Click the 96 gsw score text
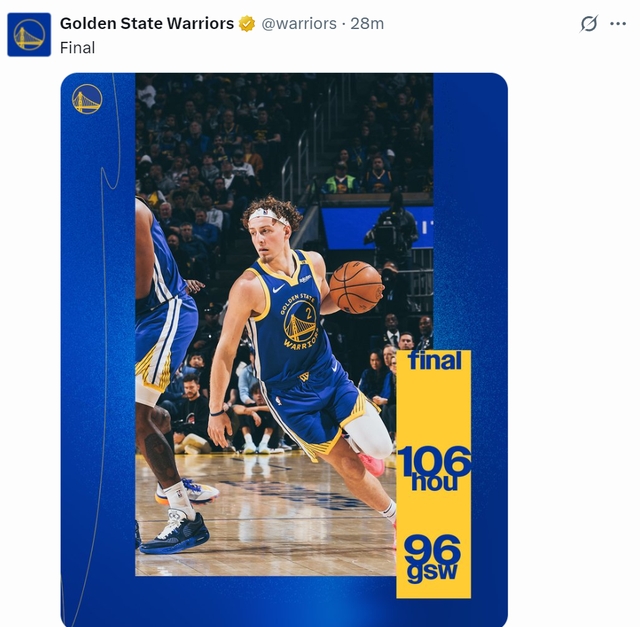 [433, 559]
